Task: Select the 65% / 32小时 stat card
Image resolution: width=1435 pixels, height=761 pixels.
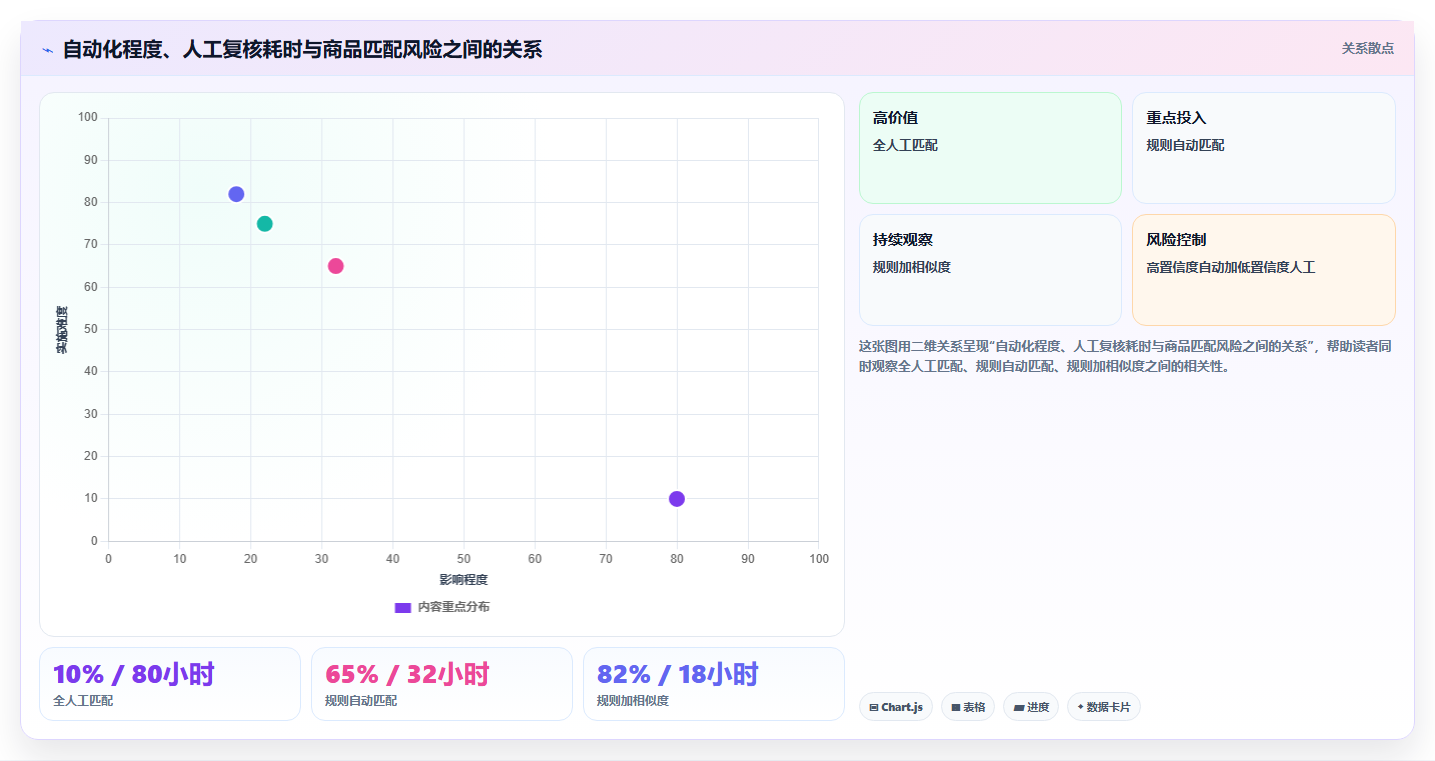Action: point(442,684)
